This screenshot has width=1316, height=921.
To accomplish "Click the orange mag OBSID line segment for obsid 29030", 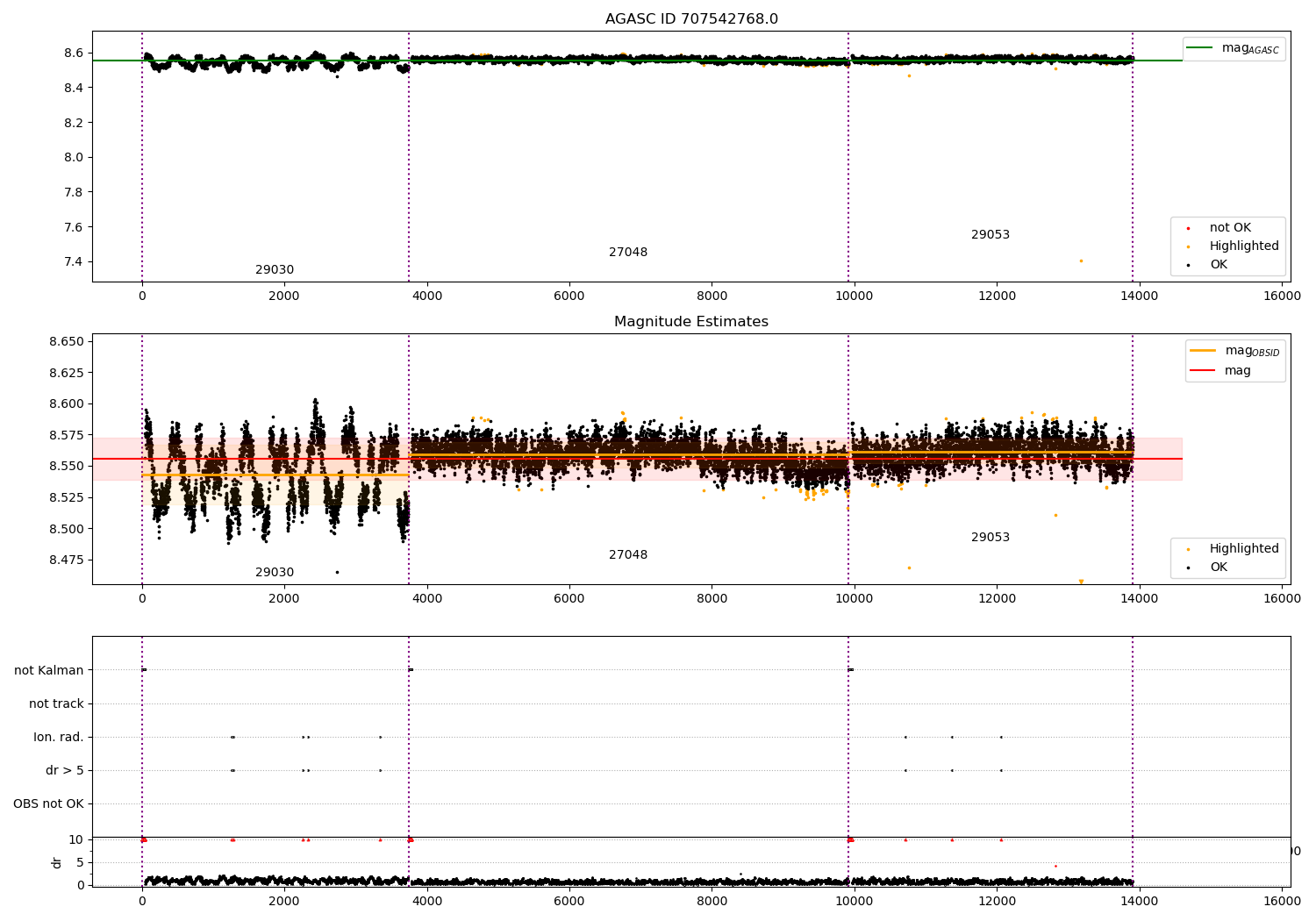I will pyautogui.click(x=275, y=475).
